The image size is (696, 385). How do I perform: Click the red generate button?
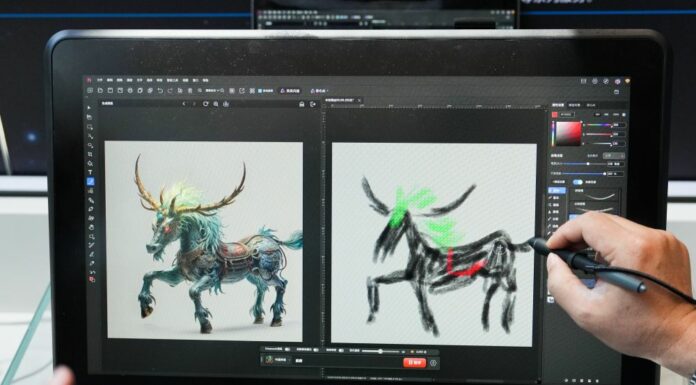point(415,362)
